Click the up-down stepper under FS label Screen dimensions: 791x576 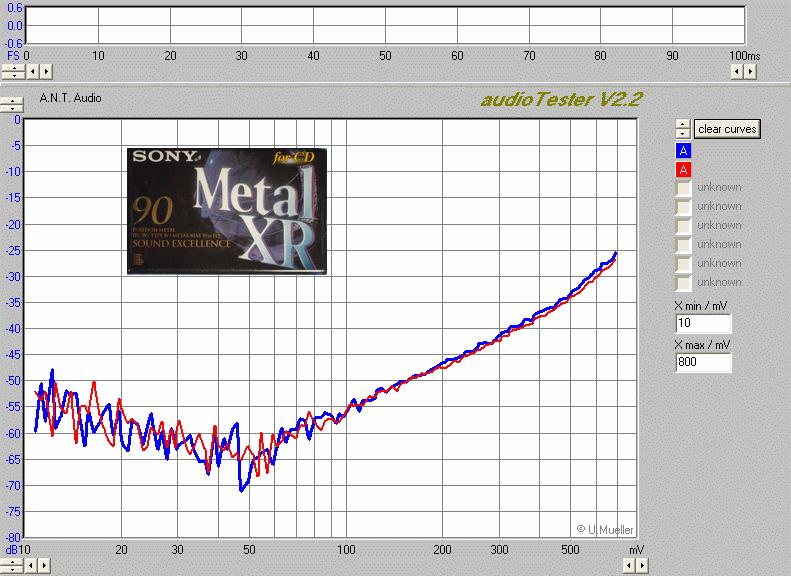click(x=12, y=71)
